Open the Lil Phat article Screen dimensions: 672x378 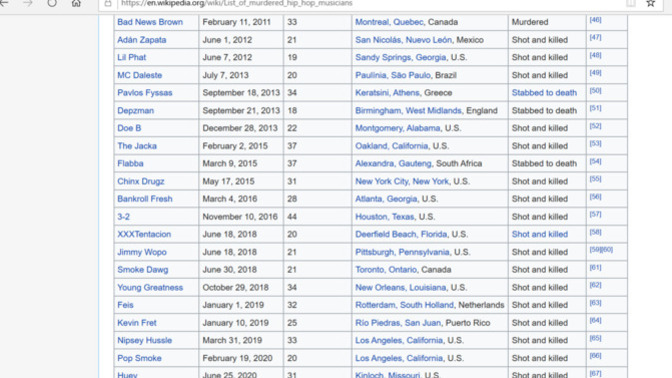[x=132, y=57]
